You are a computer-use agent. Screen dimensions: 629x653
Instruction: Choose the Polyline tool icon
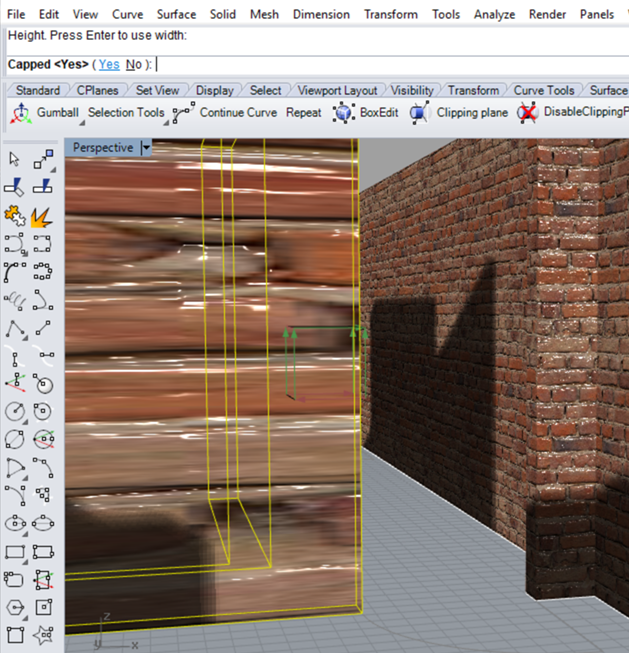click(x=15, y=328)
